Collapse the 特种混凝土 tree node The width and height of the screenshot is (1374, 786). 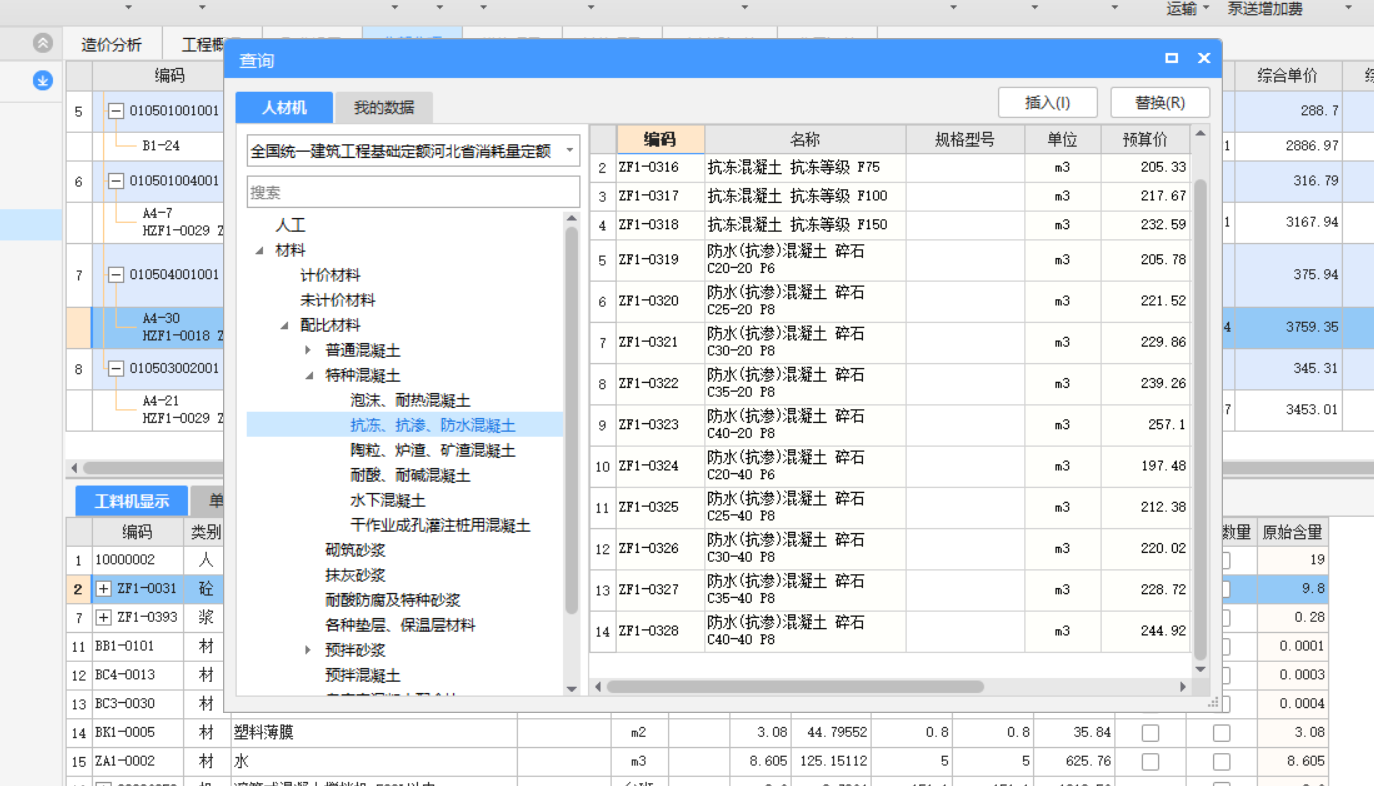309,376
